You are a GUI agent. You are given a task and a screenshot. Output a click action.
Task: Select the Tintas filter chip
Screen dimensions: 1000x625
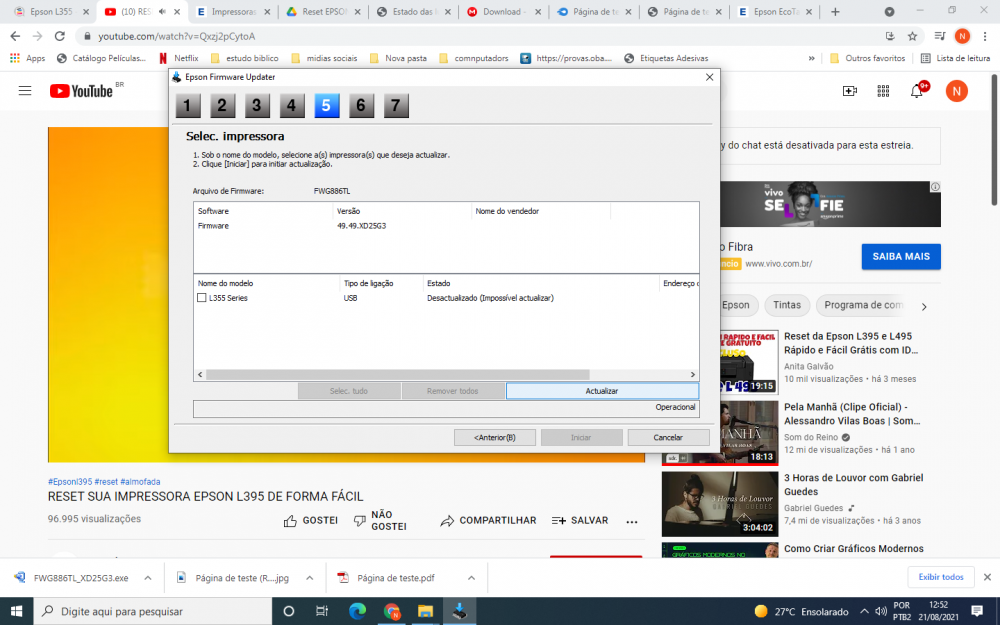(x=787, y=305)
